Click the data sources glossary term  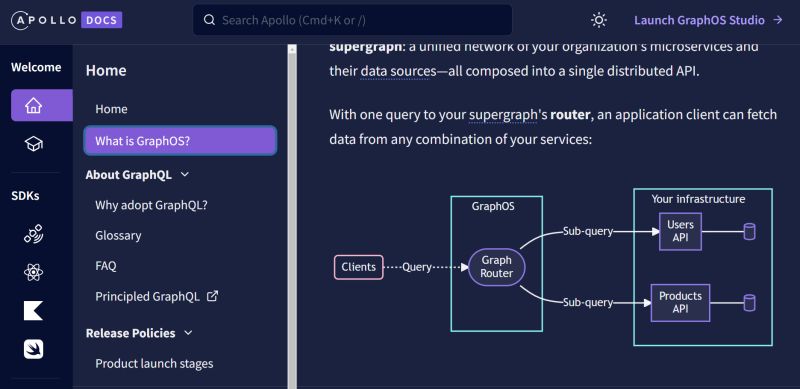point(398,71)
